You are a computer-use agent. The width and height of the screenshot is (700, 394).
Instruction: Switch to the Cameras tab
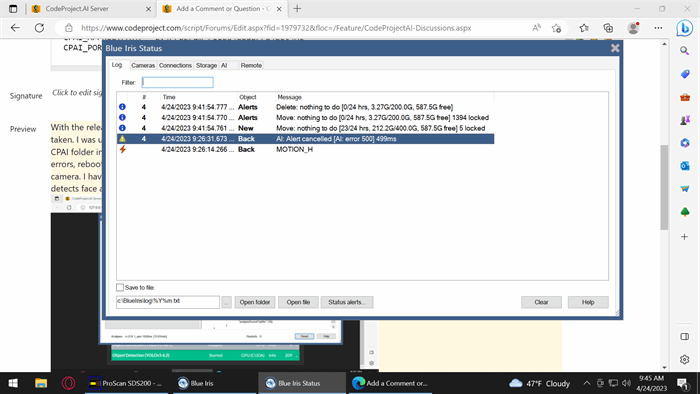tap(143, 65)
